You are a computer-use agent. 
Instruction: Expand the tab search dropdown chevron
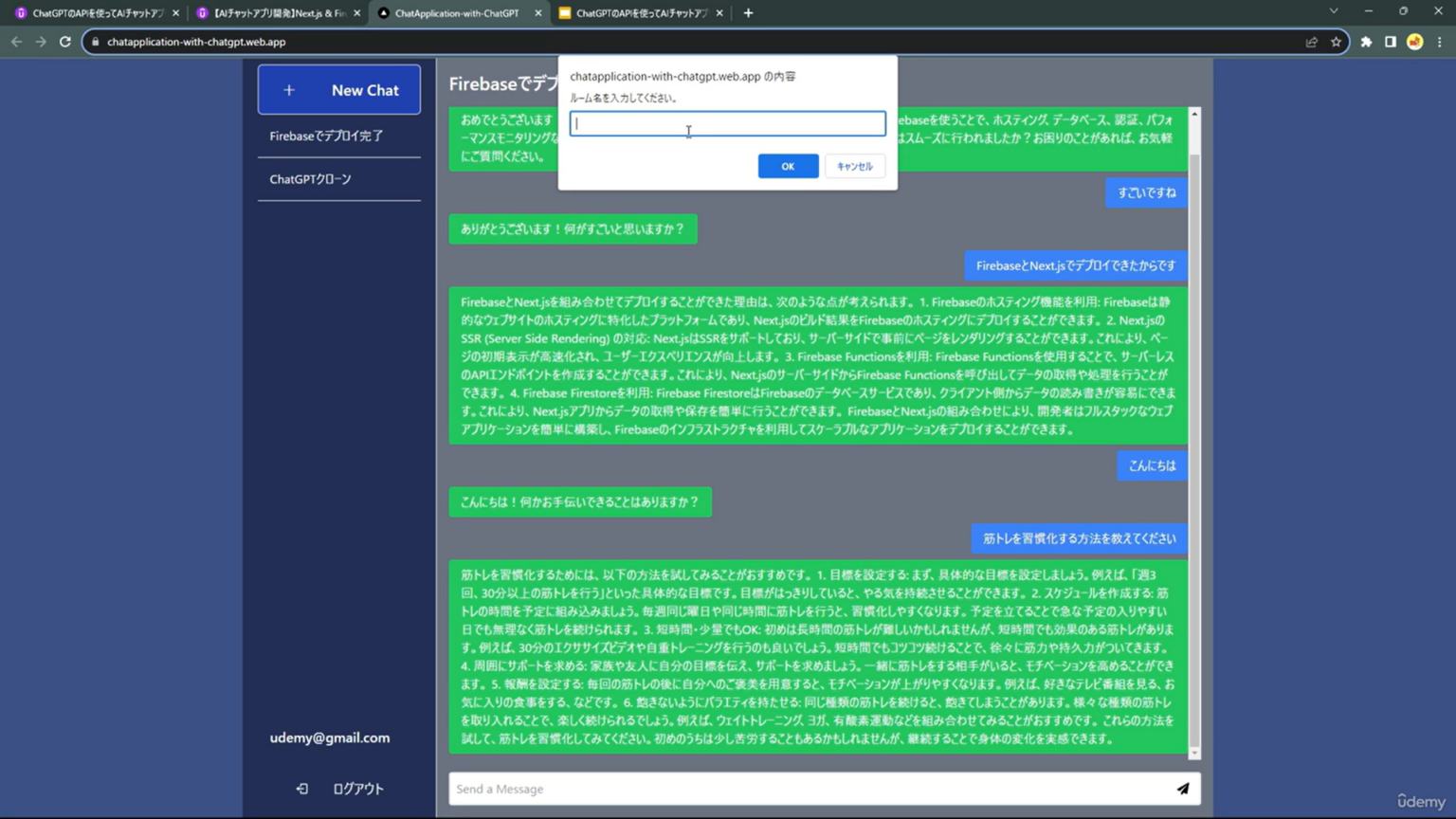1333,11
